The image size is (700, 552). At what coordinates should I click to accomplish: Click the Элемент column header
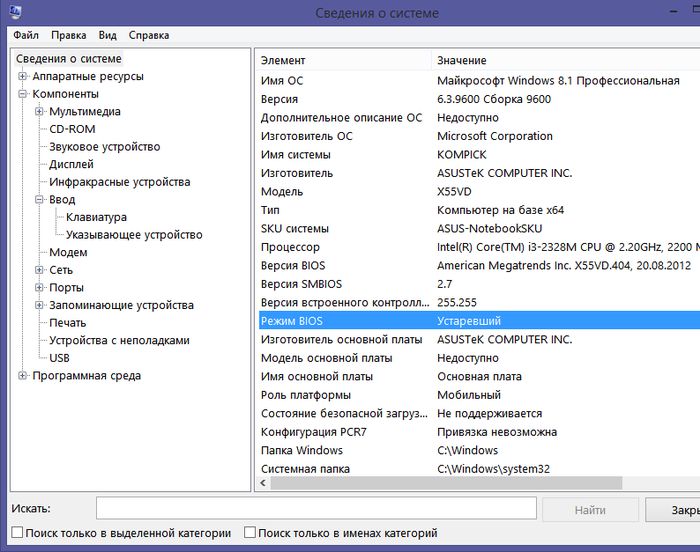point(283,61)
